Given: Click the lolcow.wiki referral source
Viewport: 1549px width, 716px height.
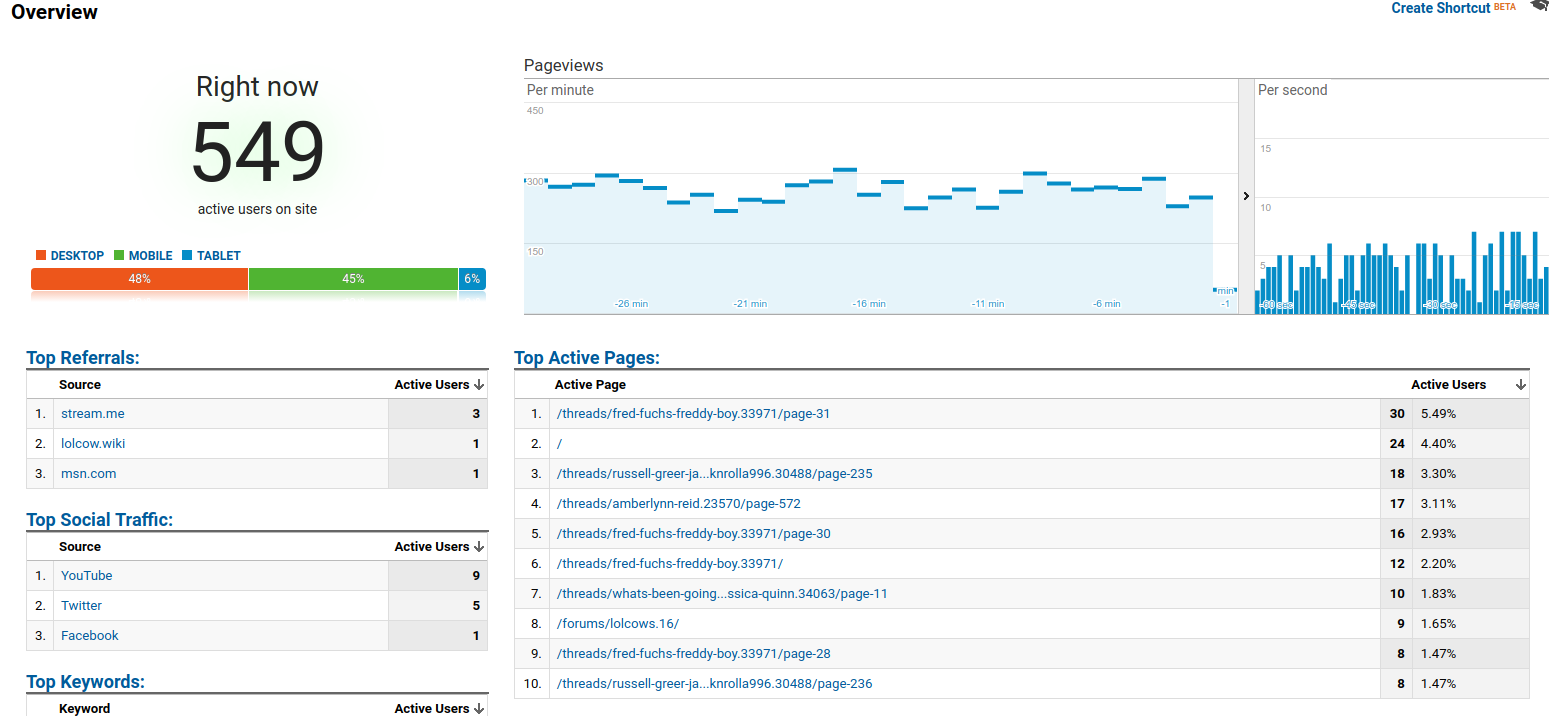Looking at the screenshot, I should [93, 444].
